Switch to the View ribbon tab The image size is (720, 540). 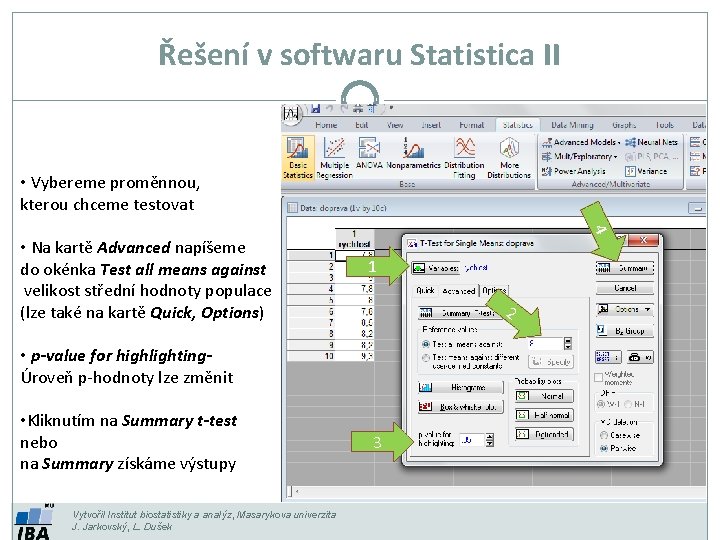(394, 125)
